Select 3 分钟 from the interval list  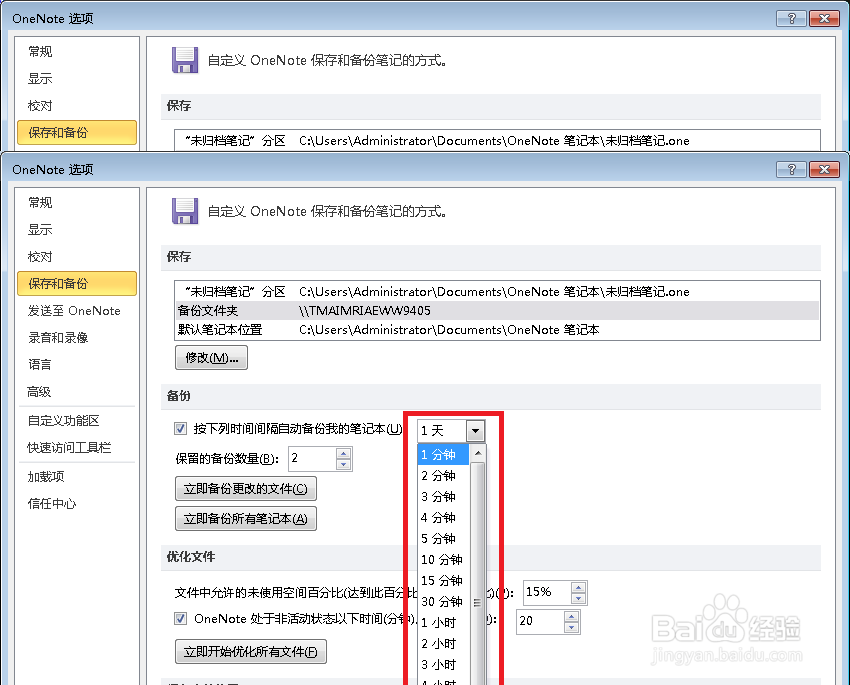coord(443,497)
